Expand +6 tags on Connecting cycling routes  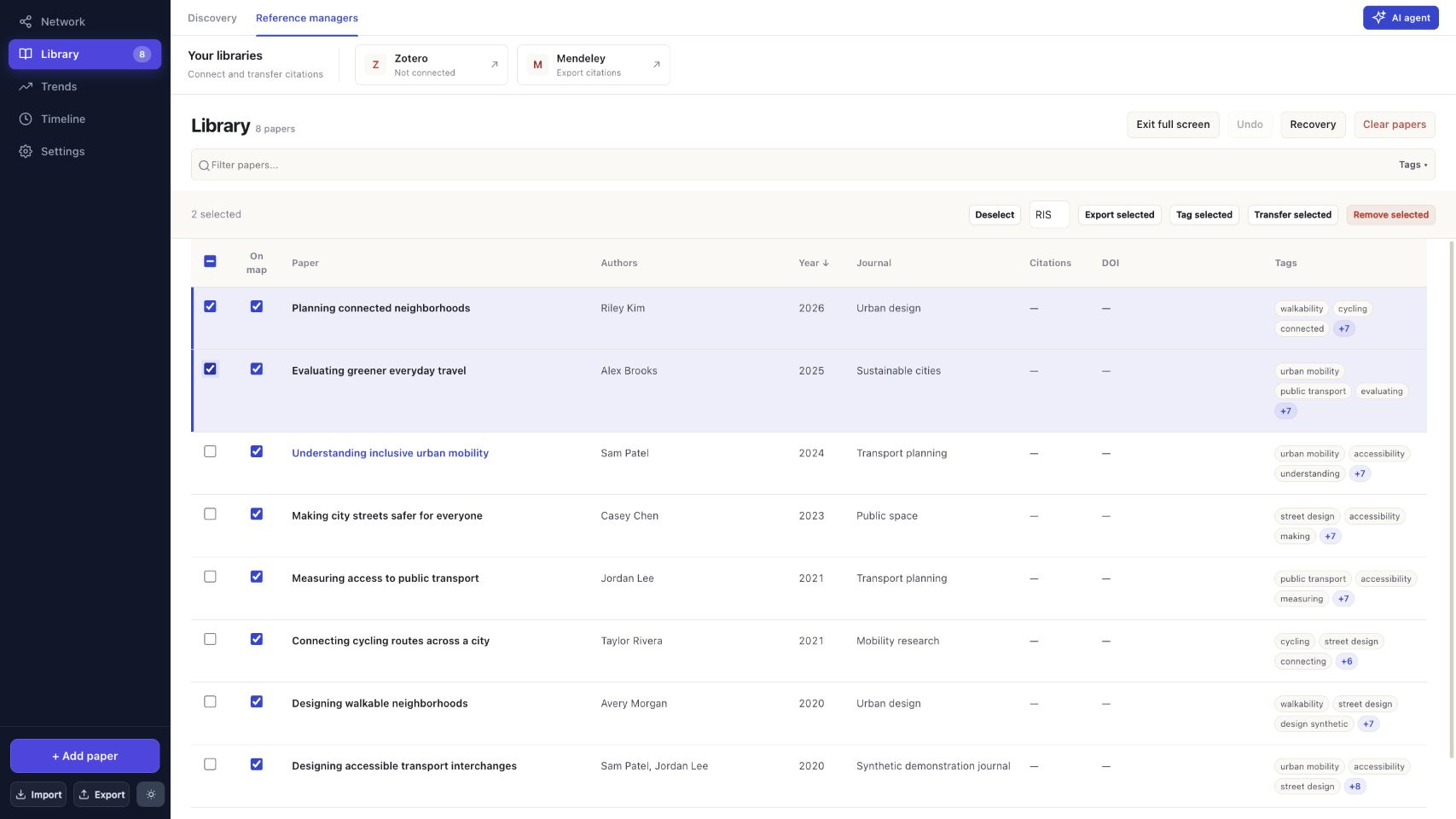click(x=1347, y=661)
